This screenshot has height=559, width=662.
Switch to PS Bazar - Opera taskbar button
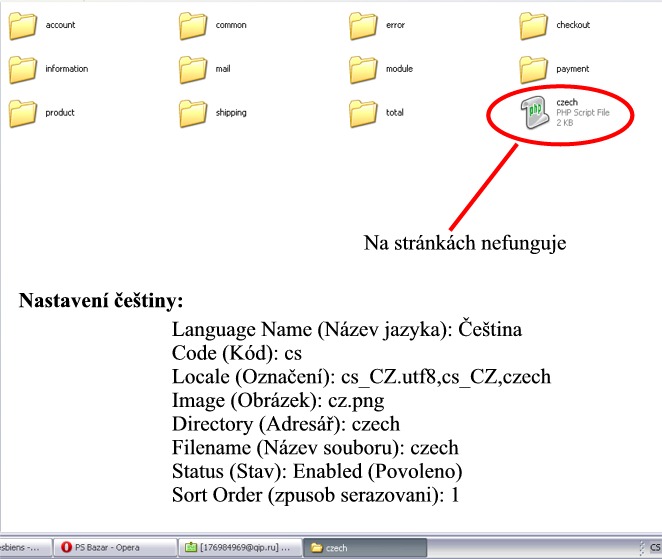click(x=115, y=548)
